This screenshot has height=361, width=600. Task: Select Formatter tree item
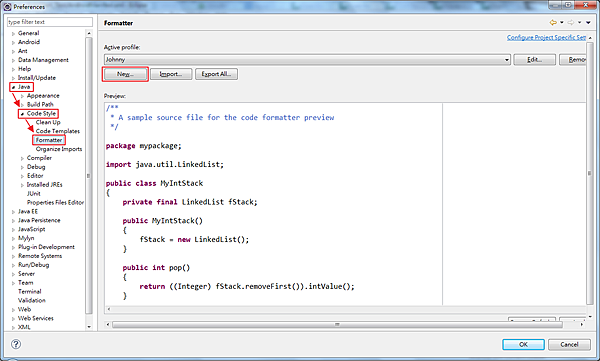pyautogui.click(x=49, y=140)
